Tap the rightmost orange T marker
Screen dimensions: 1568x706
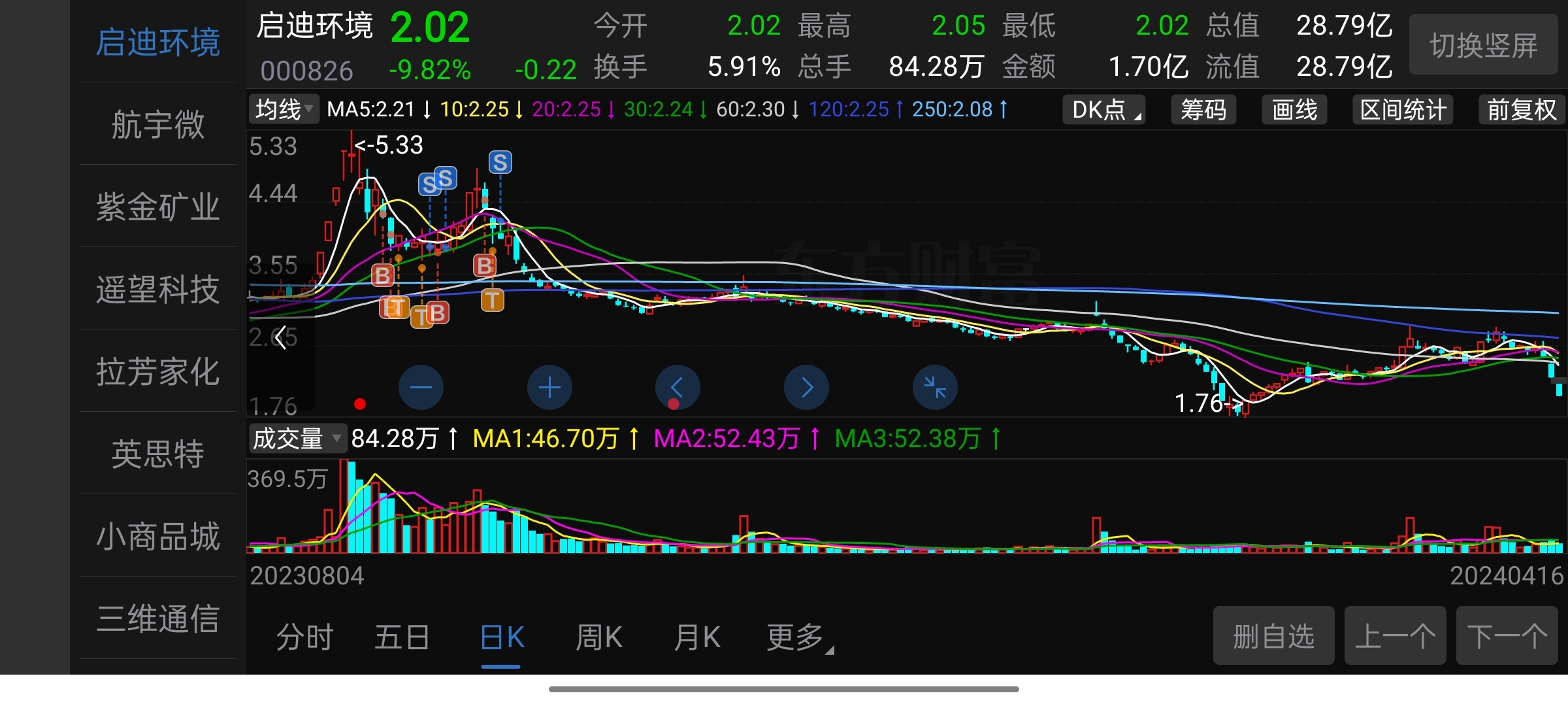[492, 300]
